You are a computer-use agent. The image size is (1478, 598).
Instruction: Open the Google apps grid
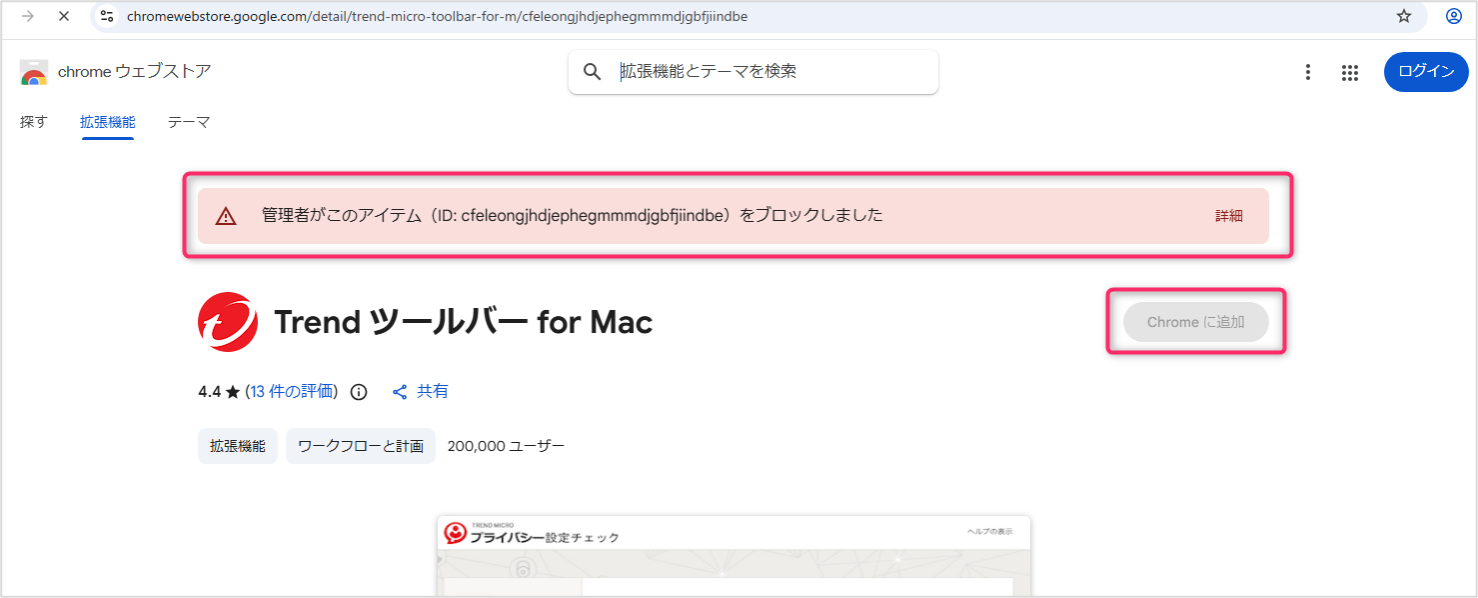tap(1350, 72)
